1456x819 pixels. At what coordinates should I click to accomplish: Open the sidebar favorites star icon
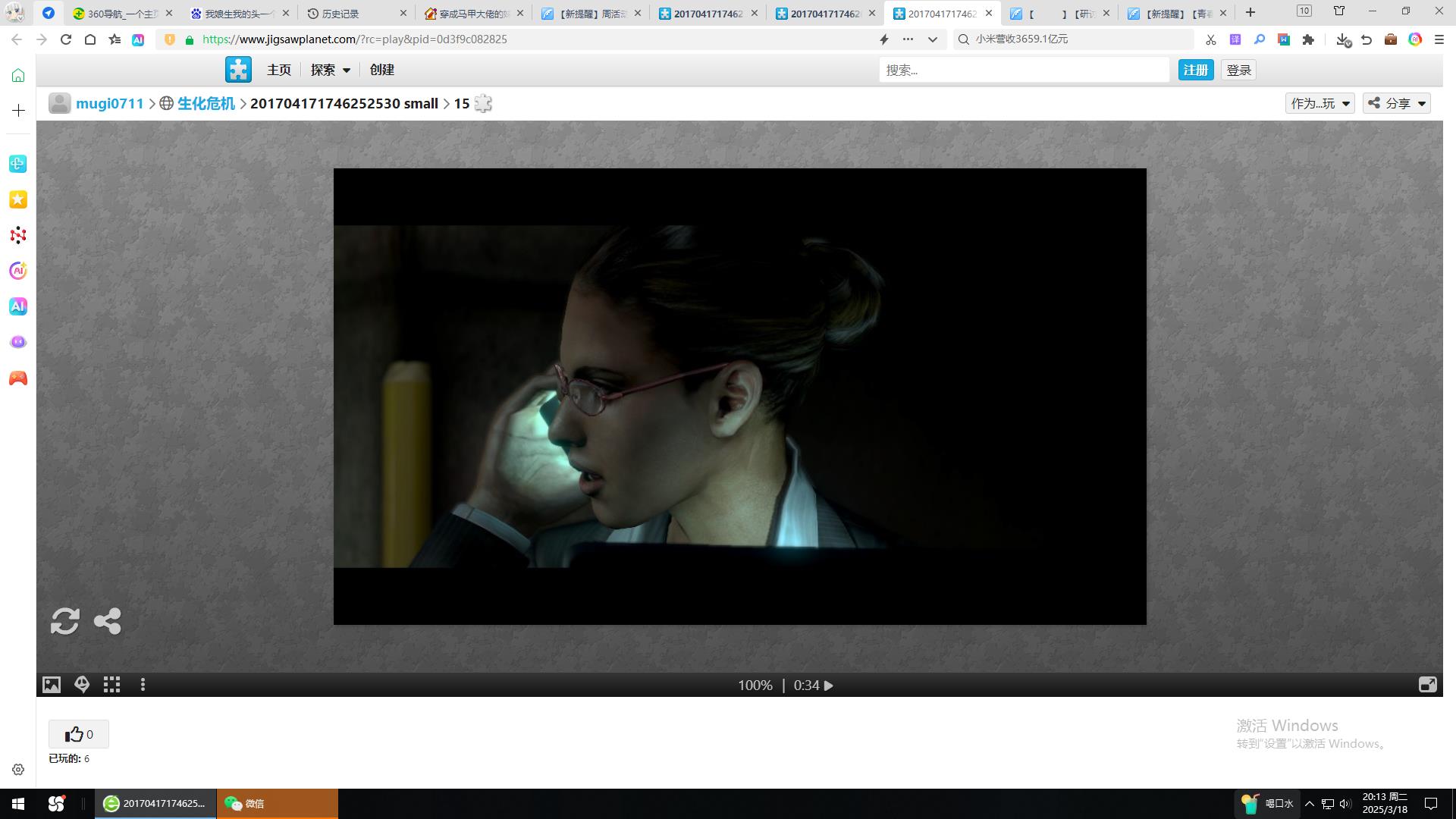tap(18, 199)
